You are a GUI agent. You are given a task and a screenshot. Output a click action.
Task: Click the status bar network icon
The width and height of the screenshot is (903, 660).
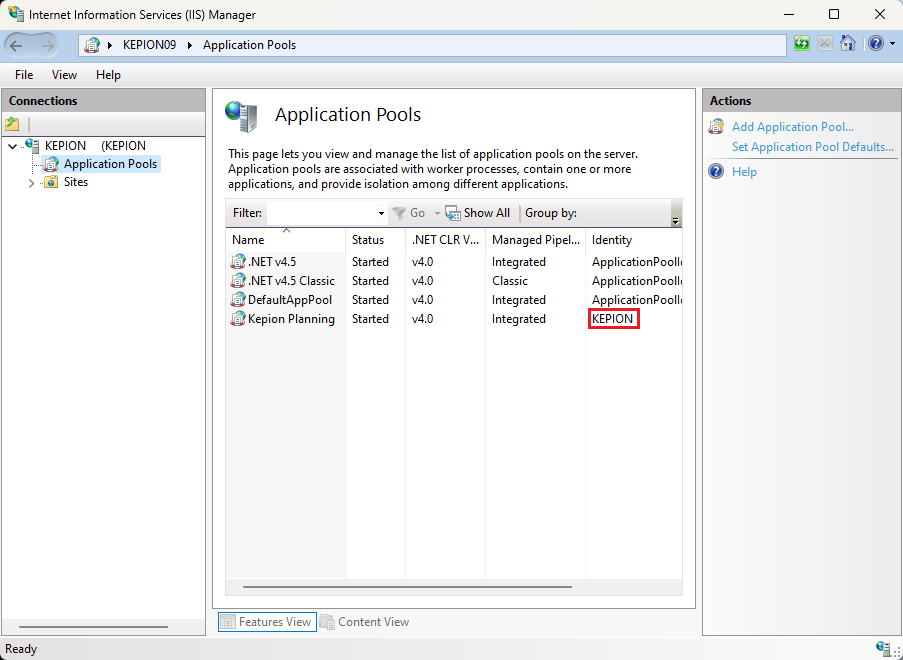click(x=882, y=647)
